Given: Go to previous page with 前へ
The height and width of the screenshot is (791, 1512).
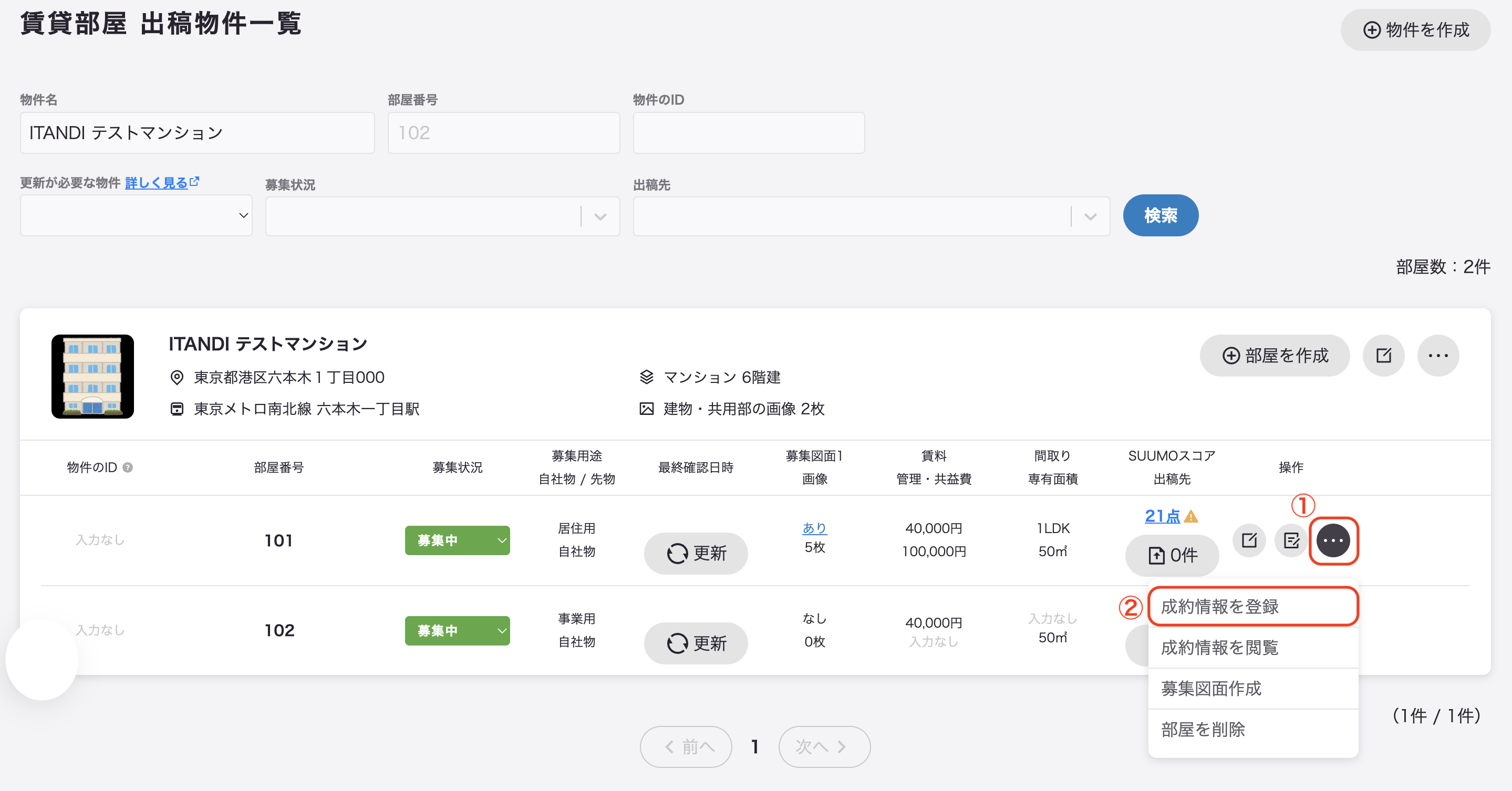Looking at the screenshot, I should pyautogui.click(x=686, y=747).
